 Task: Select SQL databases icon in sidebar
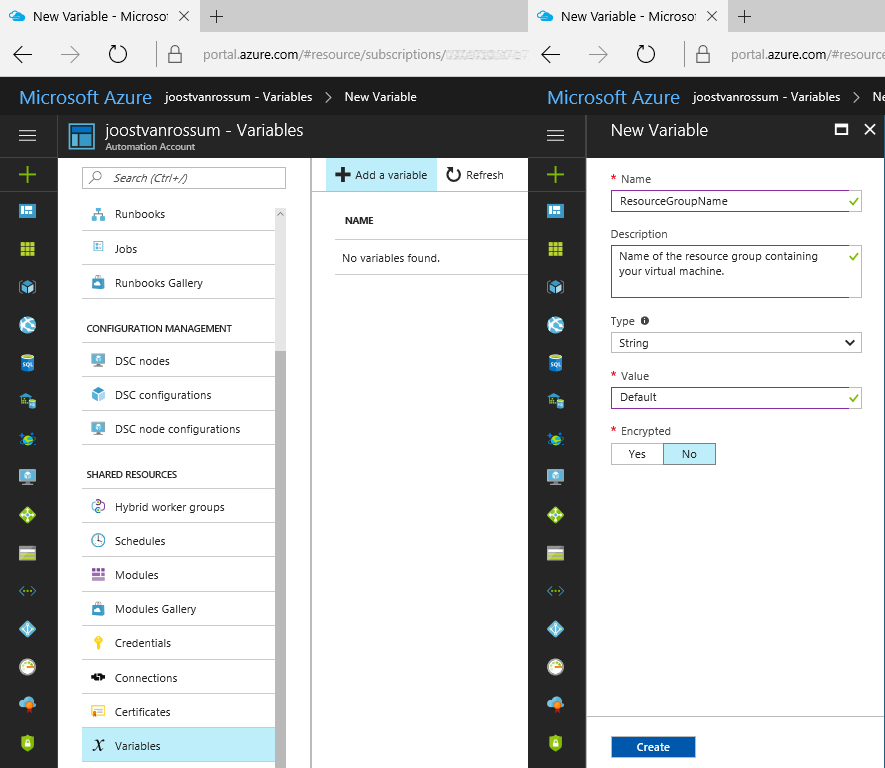coord(27,362)
